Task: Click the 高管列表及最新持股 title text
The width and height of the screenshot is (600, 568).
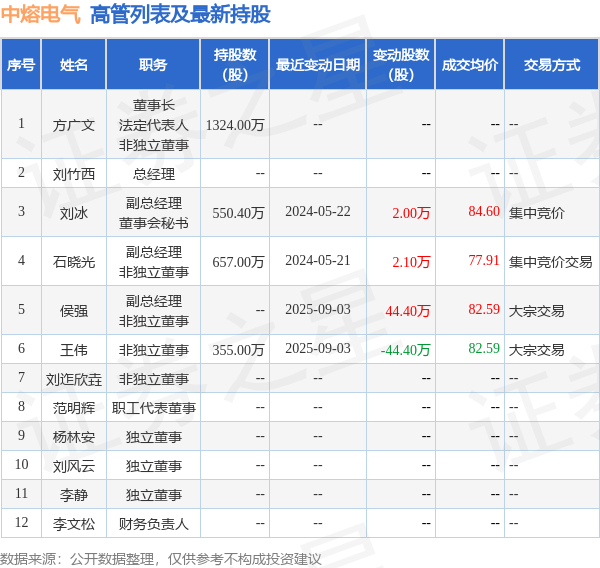Action: tap(180, 15)
